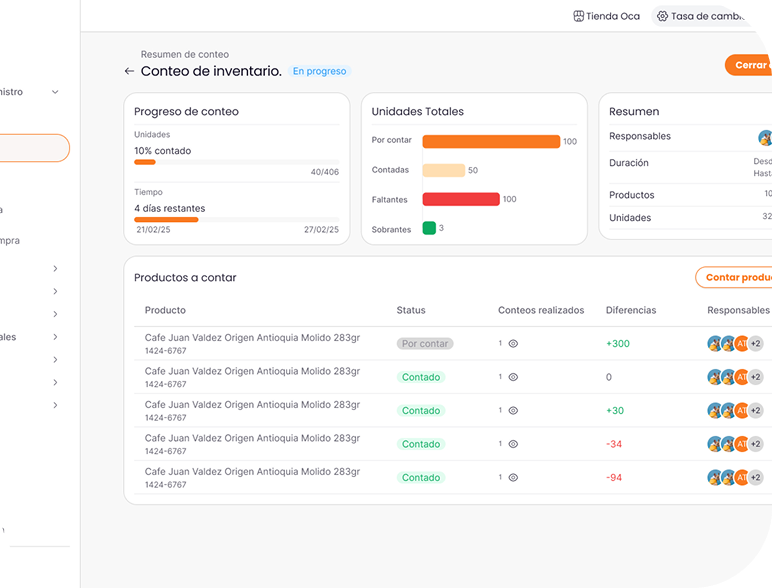This screenshot has height=588, width=772.
Task: Click the +2 badge in the 0 difference row
Action: (x=756, y=377)
